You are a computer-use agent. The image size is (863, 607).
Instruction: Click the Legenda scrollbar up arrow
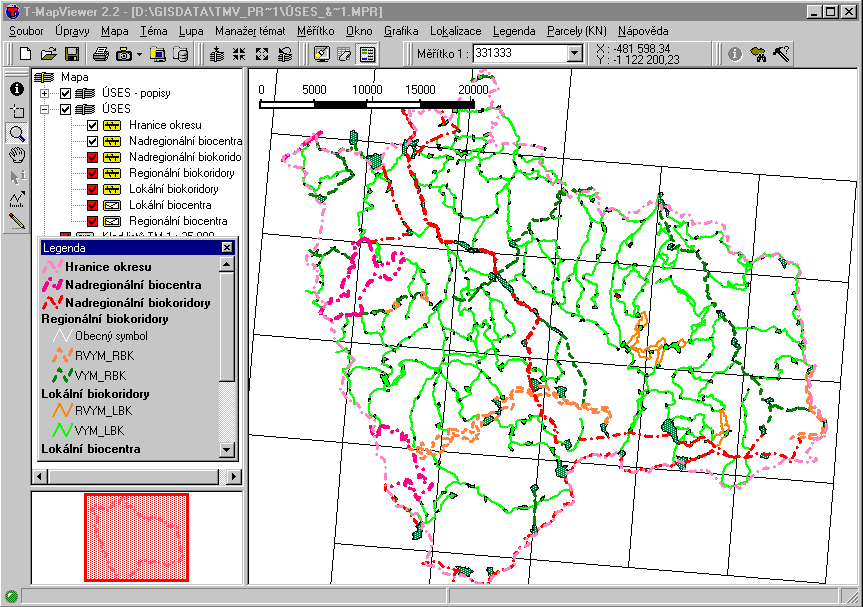[x=227, y=265]
